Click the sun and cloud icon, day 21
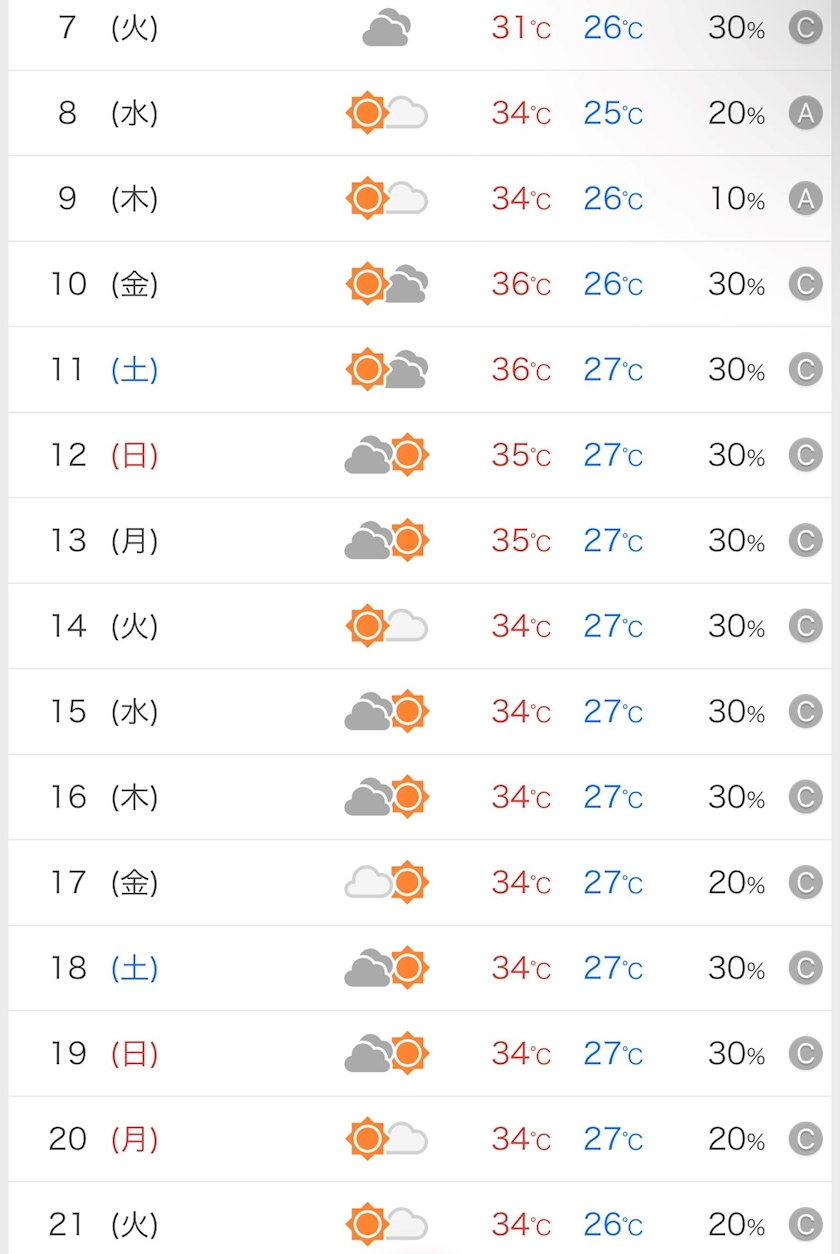 click(386, 1224)
